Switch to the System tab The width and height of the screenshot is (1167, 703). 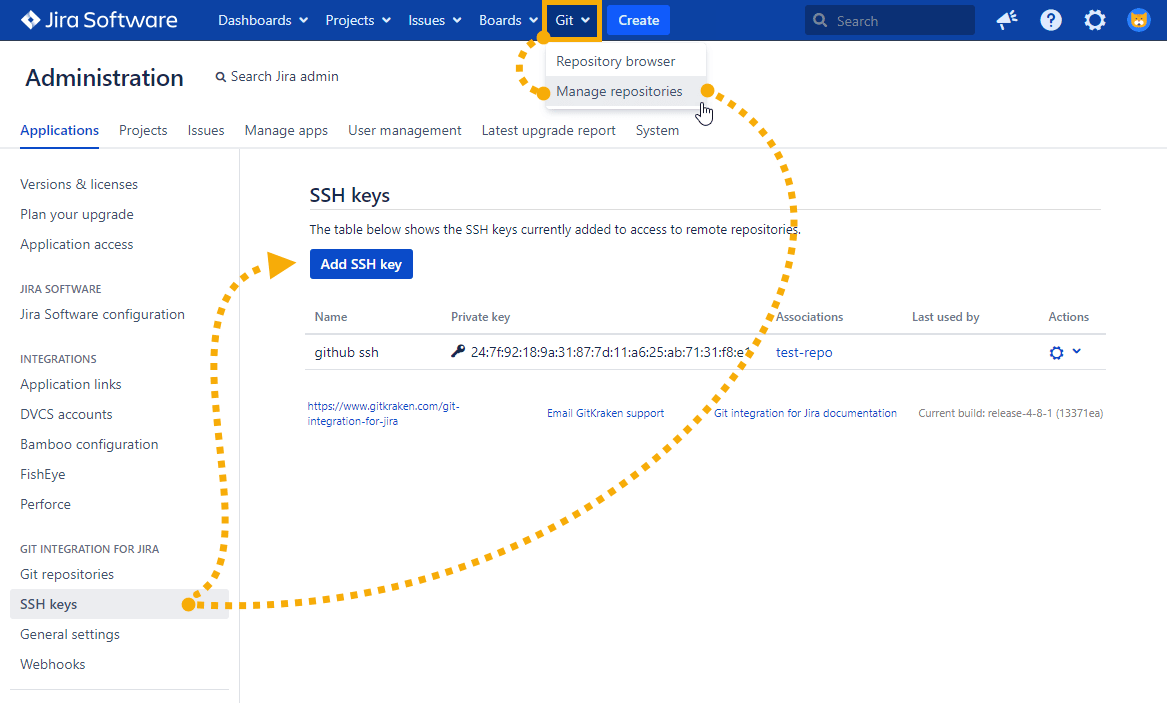coord(657,131)
